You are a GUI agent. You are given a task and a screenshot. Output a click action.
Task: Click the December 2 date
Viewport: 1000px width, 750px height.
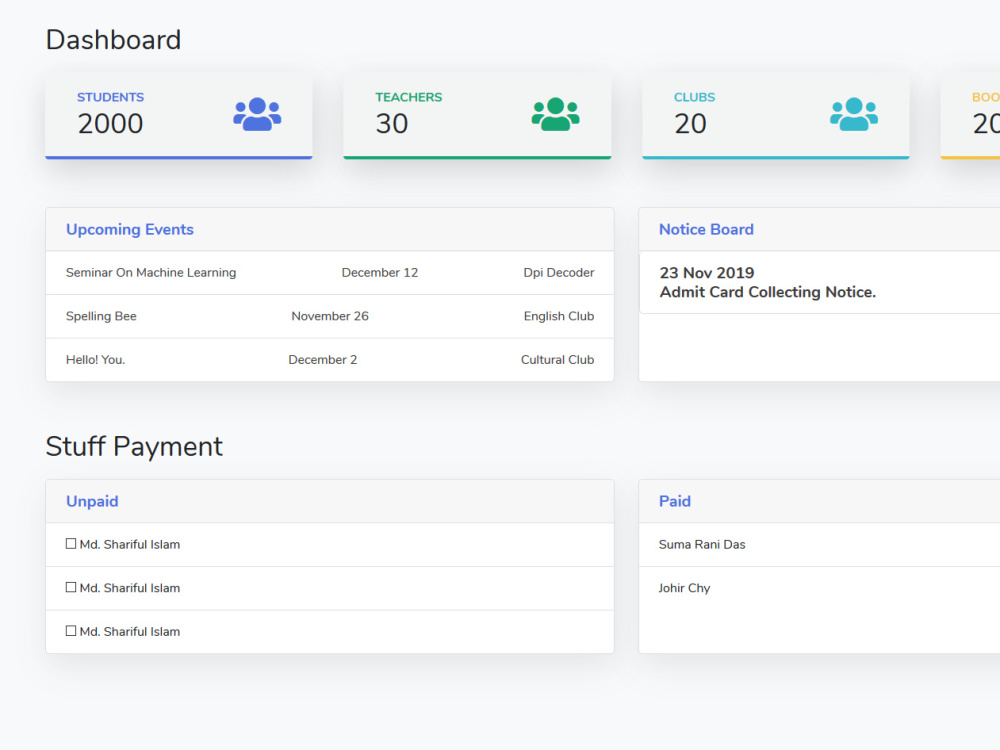click(322, 360)
